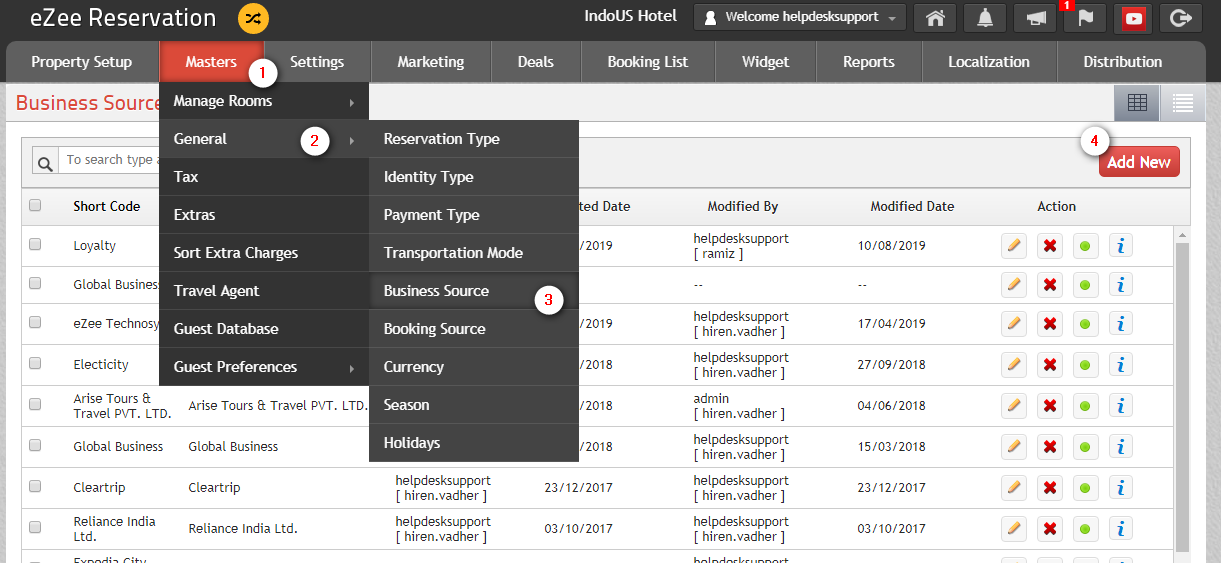This screenshot has height=563, width=1221.
Task: Open the Marketing tab
Action: coord(431,62)
